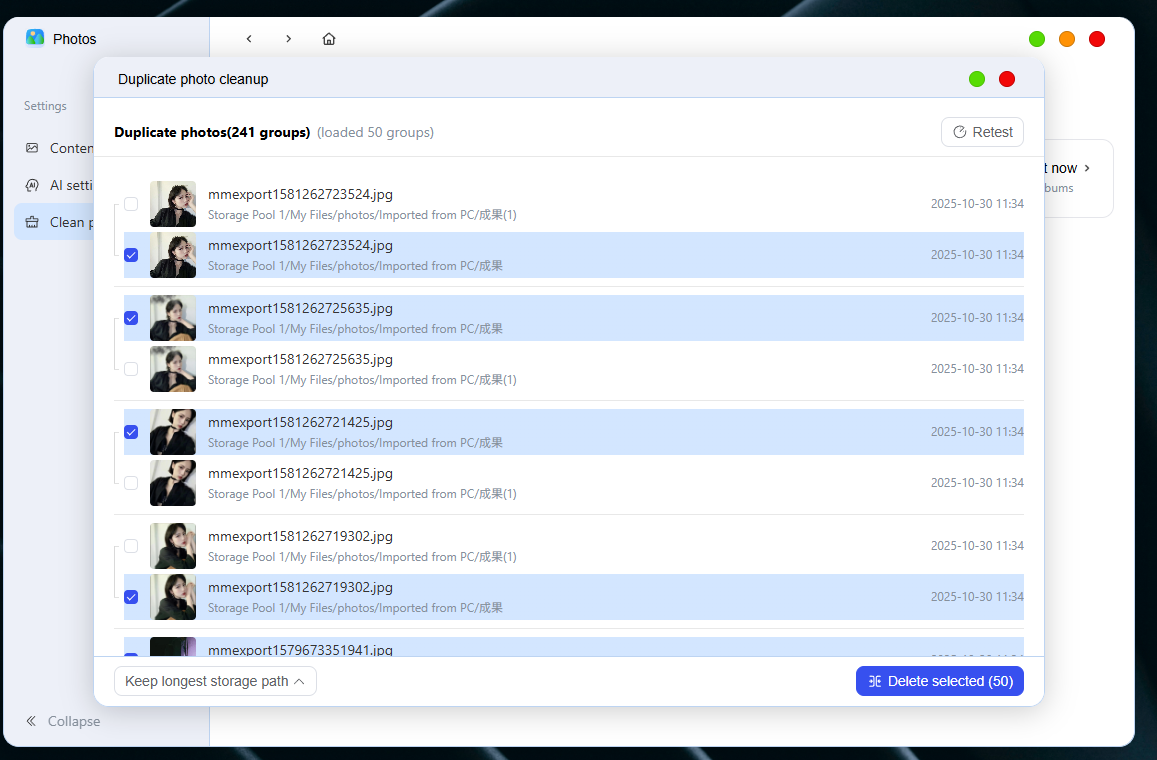Click the date of mmexport1581262725635.jpg in 成果(1)
The height and width of the screenshot is (760, 1157).
point(977,369)
